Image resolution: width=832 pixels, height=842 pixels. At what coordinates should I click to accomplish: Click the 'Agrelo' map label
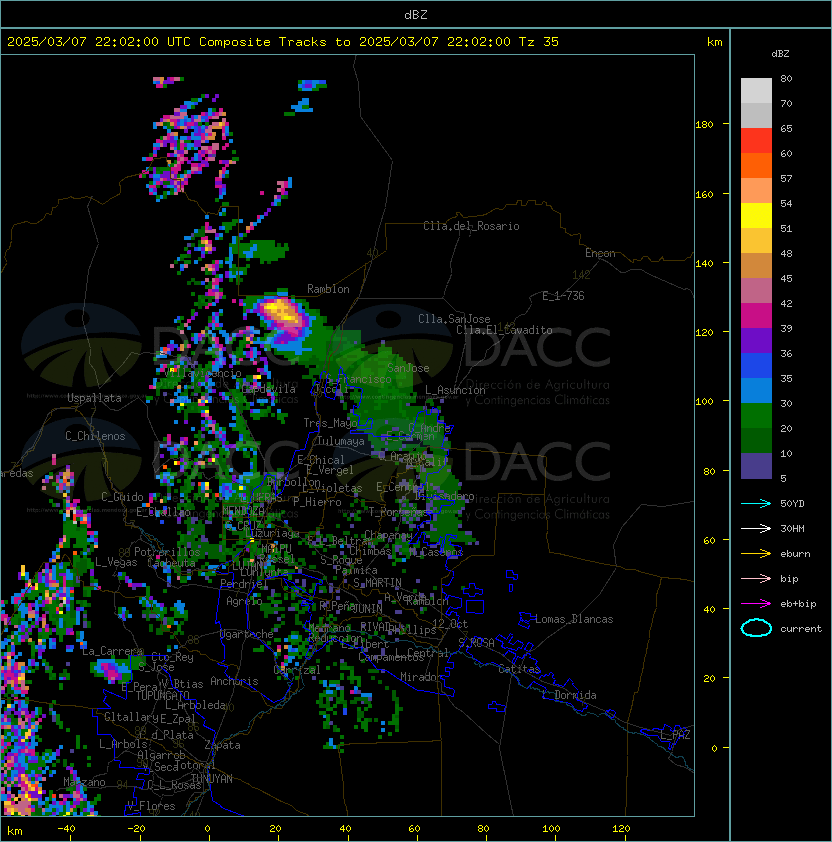tap(244, 601)
